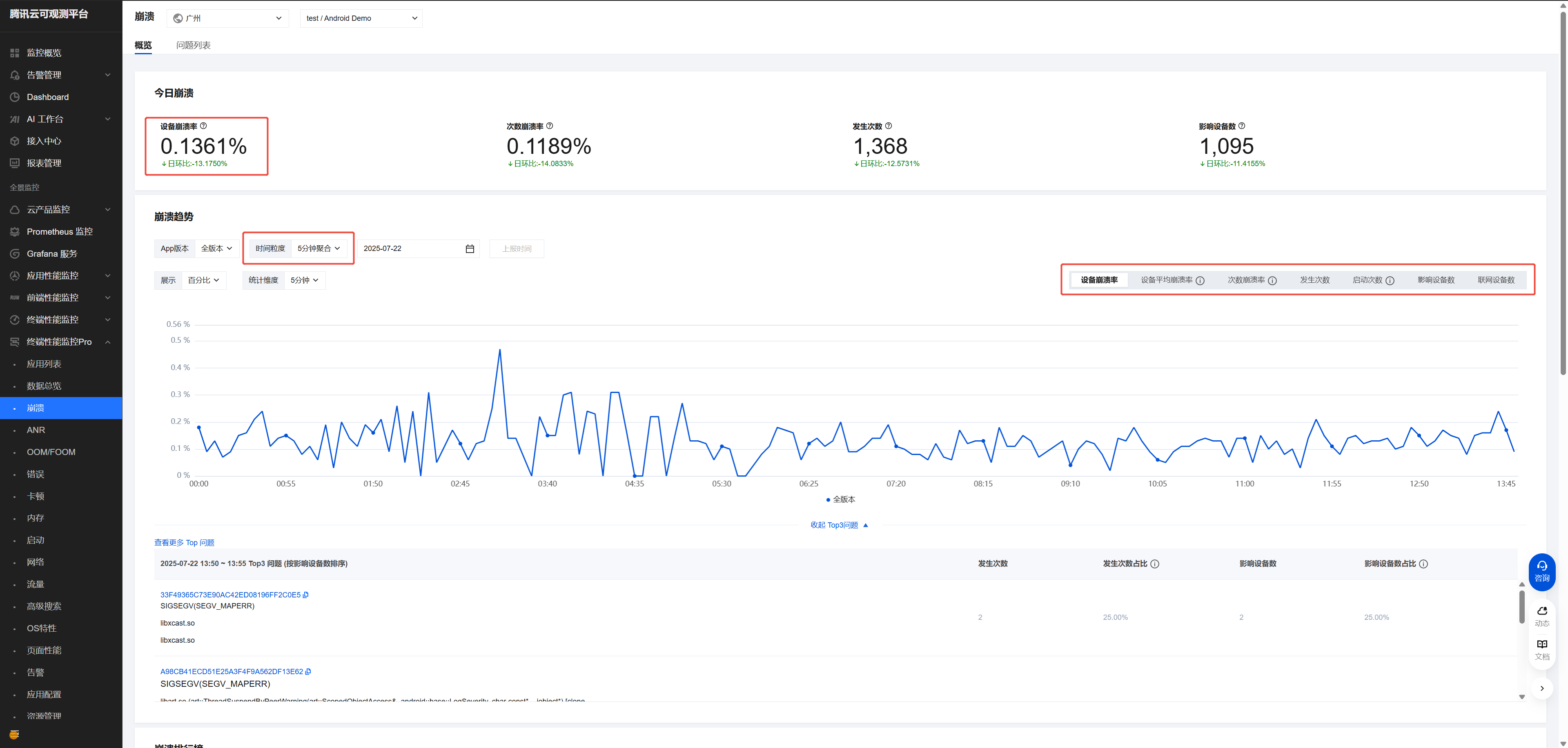The image size is (1568, 748).
Task: Click 查看更多 Top 问题 link
Action: pyautogui.click(x=184, y=542)
